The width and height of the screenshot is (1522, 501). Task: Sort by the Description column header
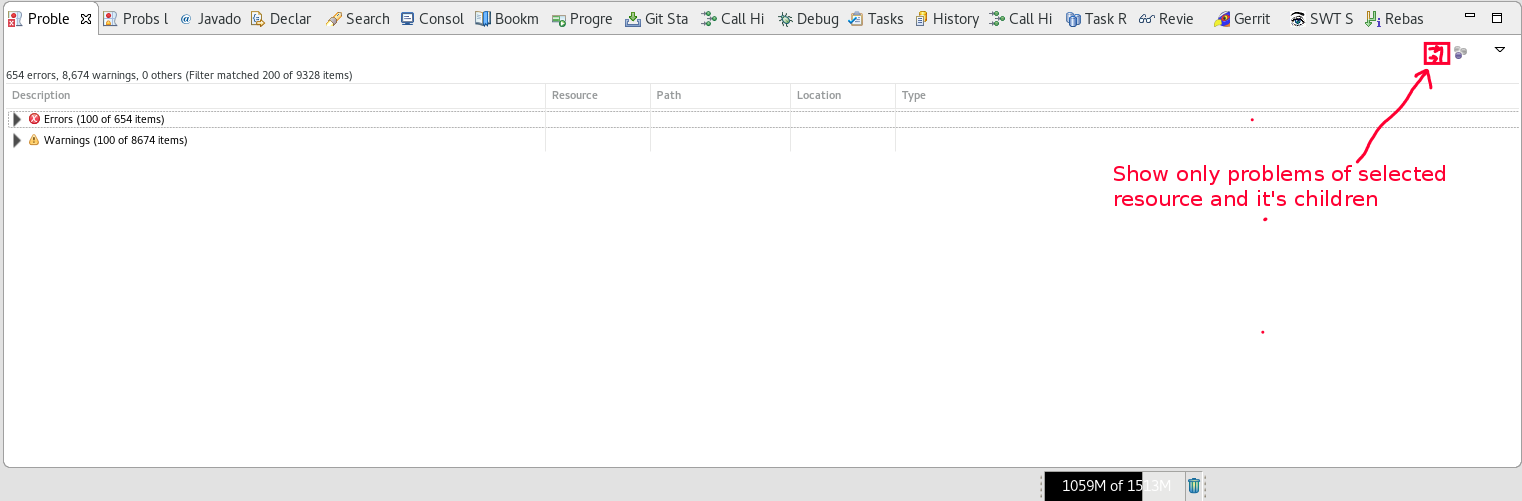pos(276,95)
